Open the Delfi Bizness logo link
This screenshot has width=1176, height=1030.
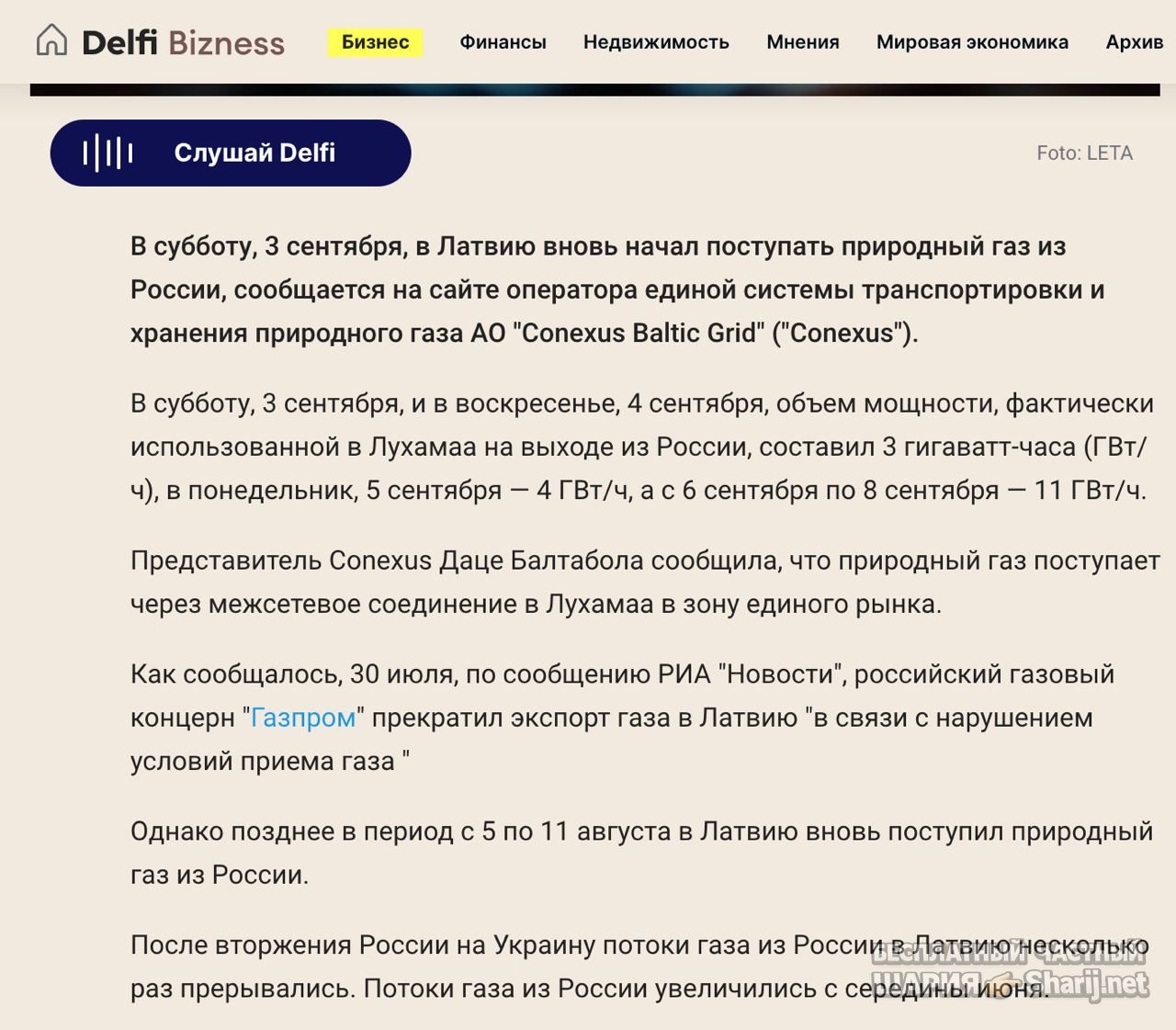[x=183, y=42]
